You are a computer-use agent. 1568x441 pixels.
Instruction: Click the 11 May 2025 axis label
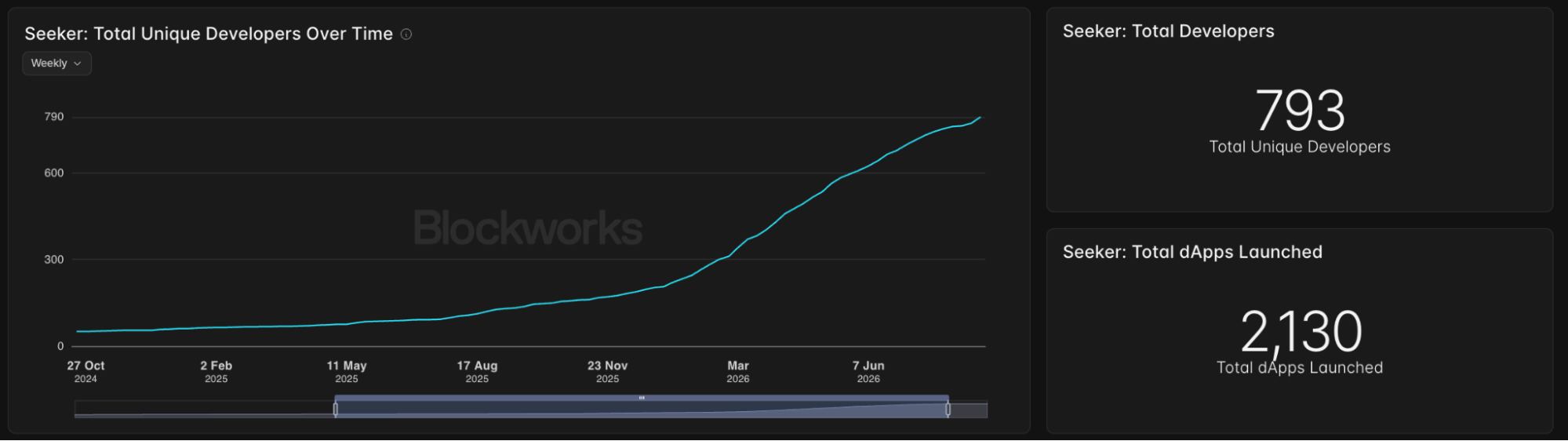347,372
